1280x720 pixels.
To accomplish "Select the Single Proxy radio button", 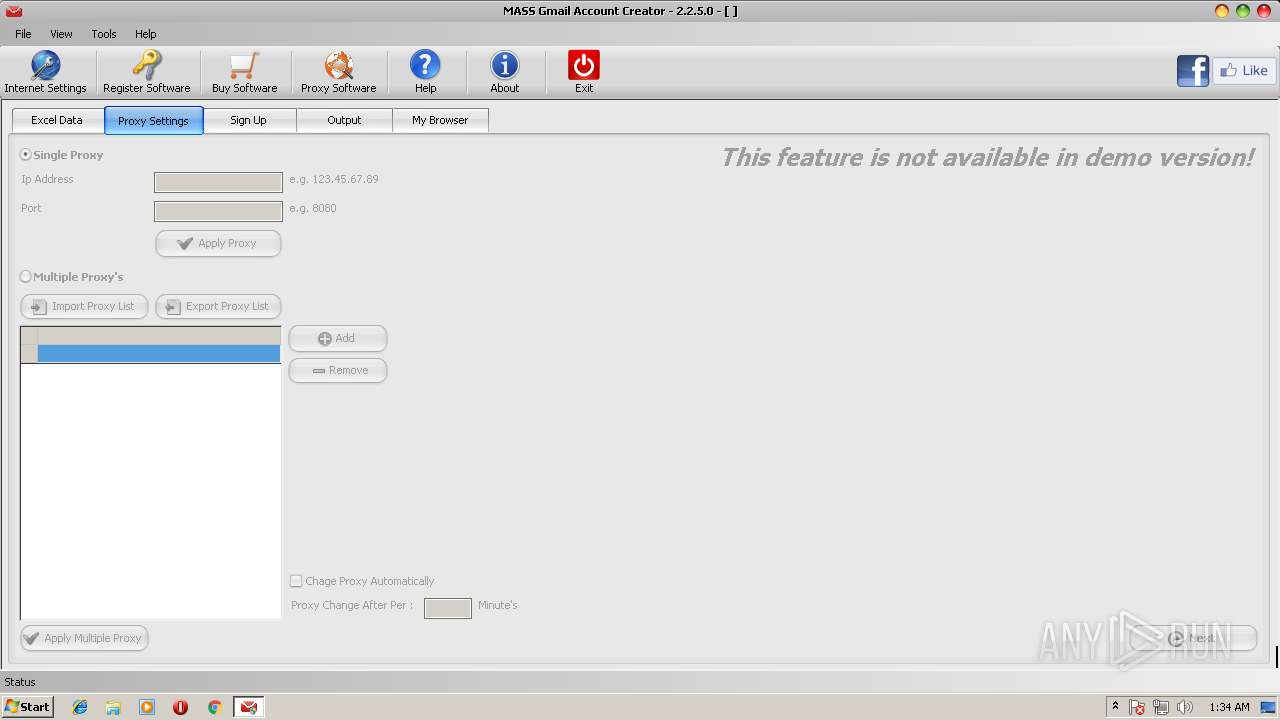I will (x=26, y=155).
